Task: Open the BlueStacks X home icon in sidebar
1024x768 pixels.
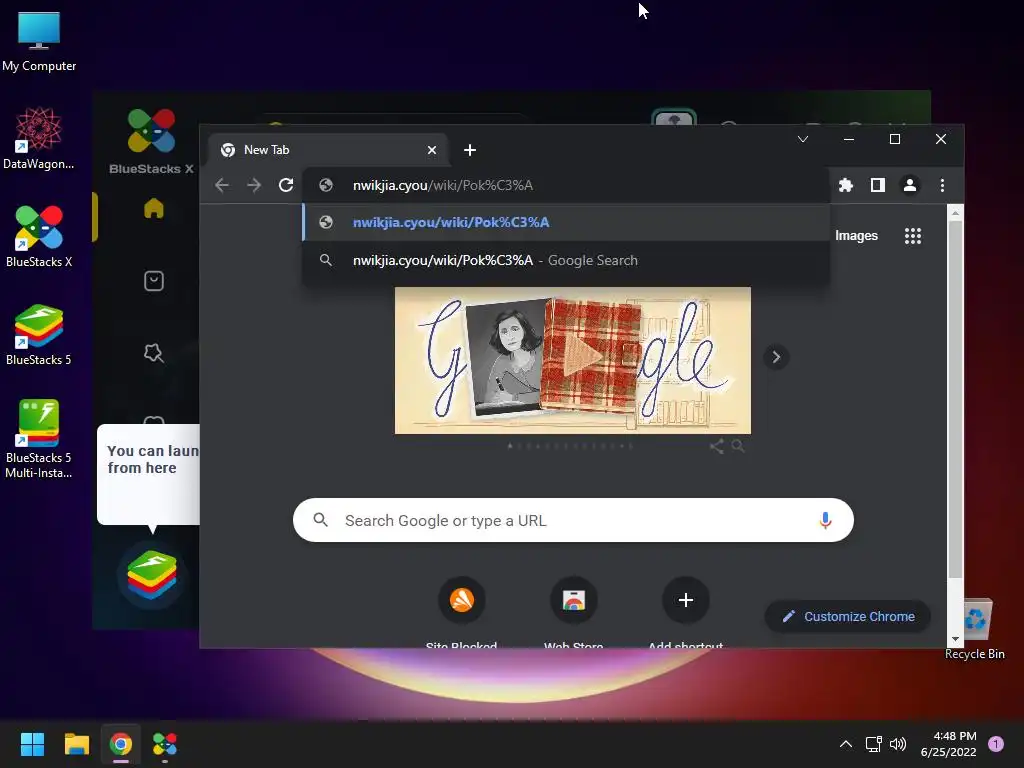Action: coord(153,208)
